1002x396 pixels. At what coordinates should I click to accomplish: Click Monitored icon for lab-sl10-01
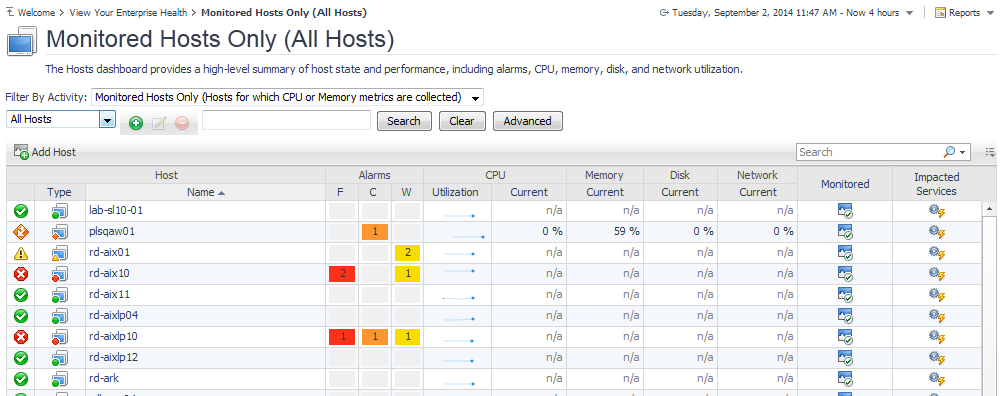point(845,211)
